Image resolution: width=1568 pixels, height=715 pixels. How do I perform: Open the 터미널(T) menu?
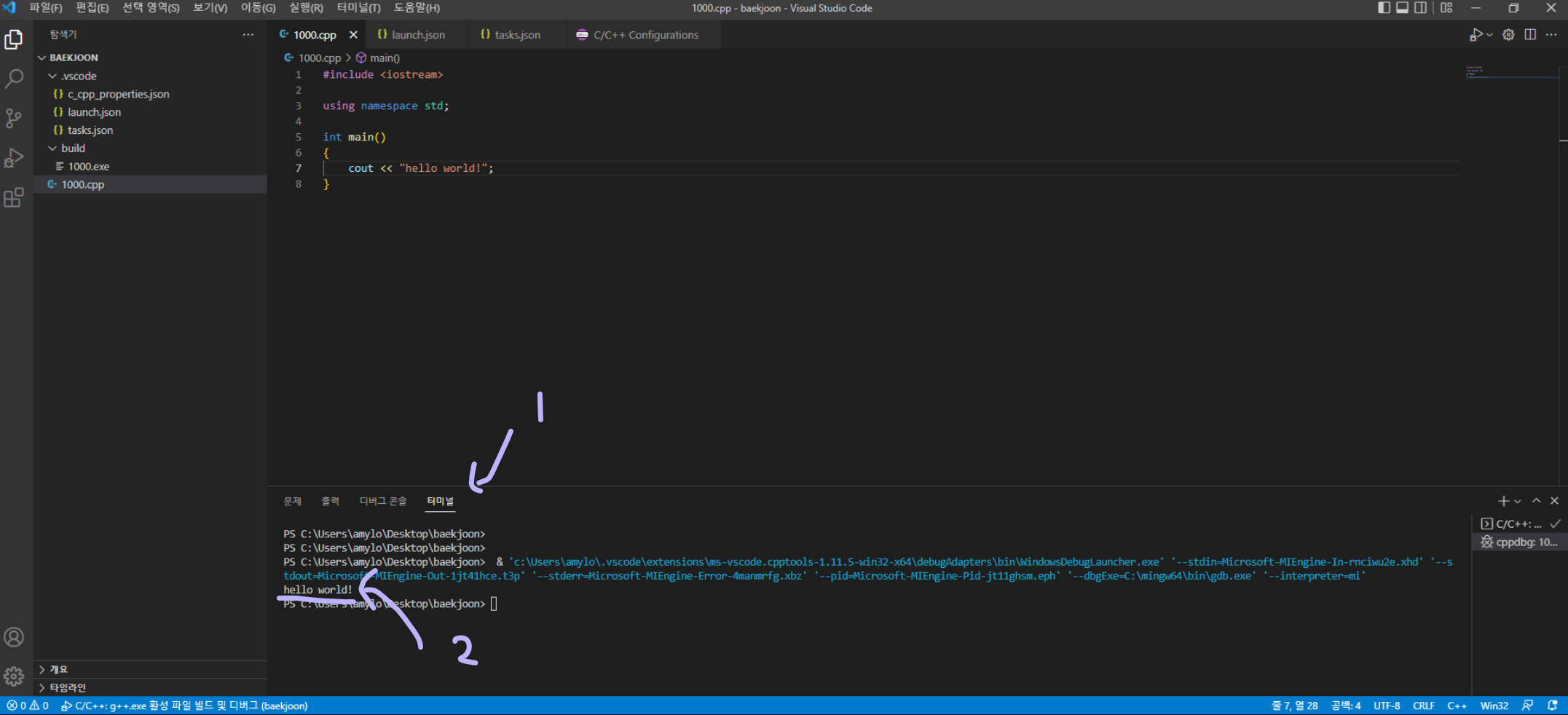point(358,8)
